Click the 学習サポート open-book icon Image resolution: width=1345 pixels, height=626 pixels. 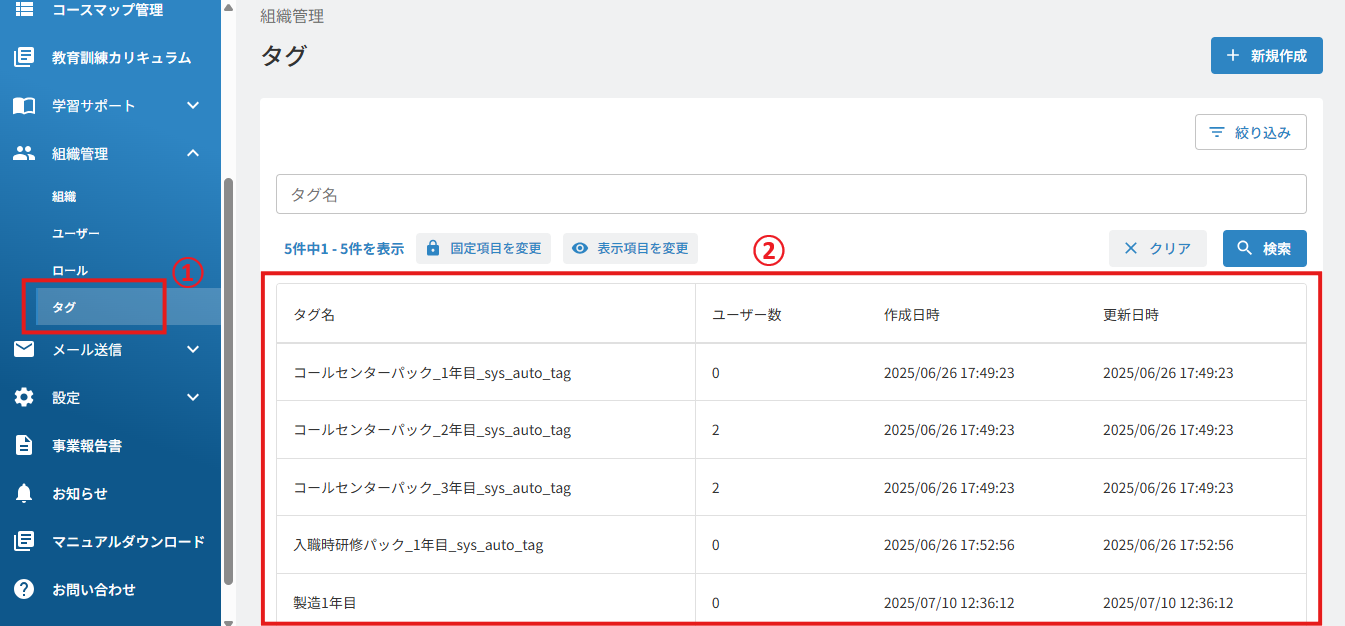(x=24, y=106)
